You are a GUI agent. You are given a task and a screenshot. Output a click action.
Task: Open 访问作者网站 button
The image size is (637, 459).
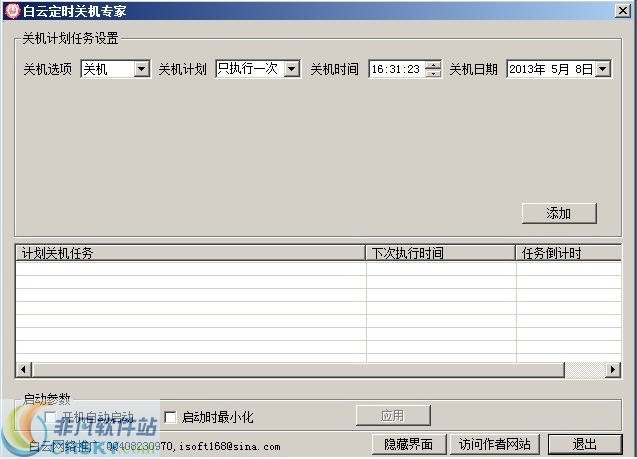pos(494,444)
